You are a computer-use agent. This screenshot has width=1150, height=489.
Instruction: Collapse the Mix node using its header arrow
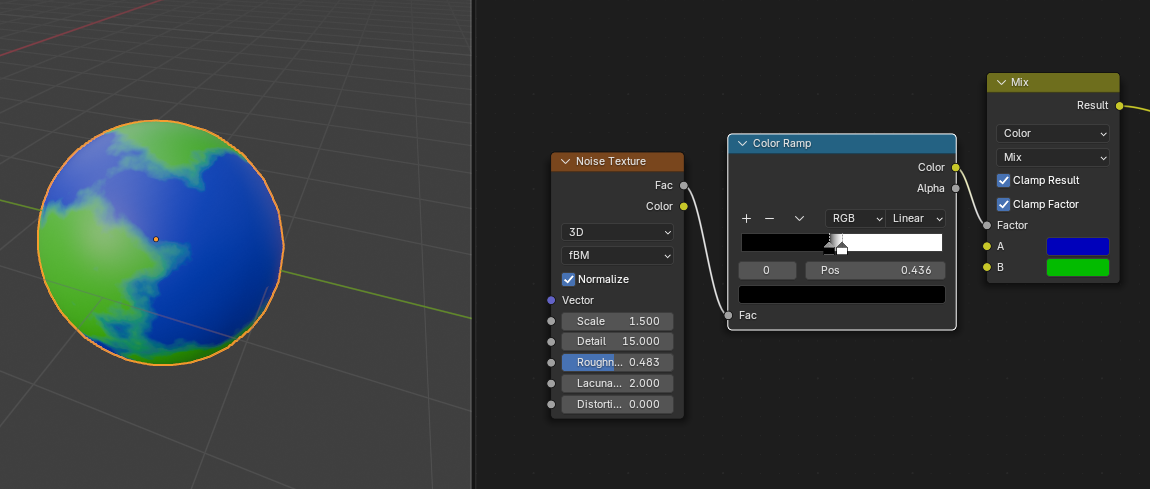[x=1001, y=82]
